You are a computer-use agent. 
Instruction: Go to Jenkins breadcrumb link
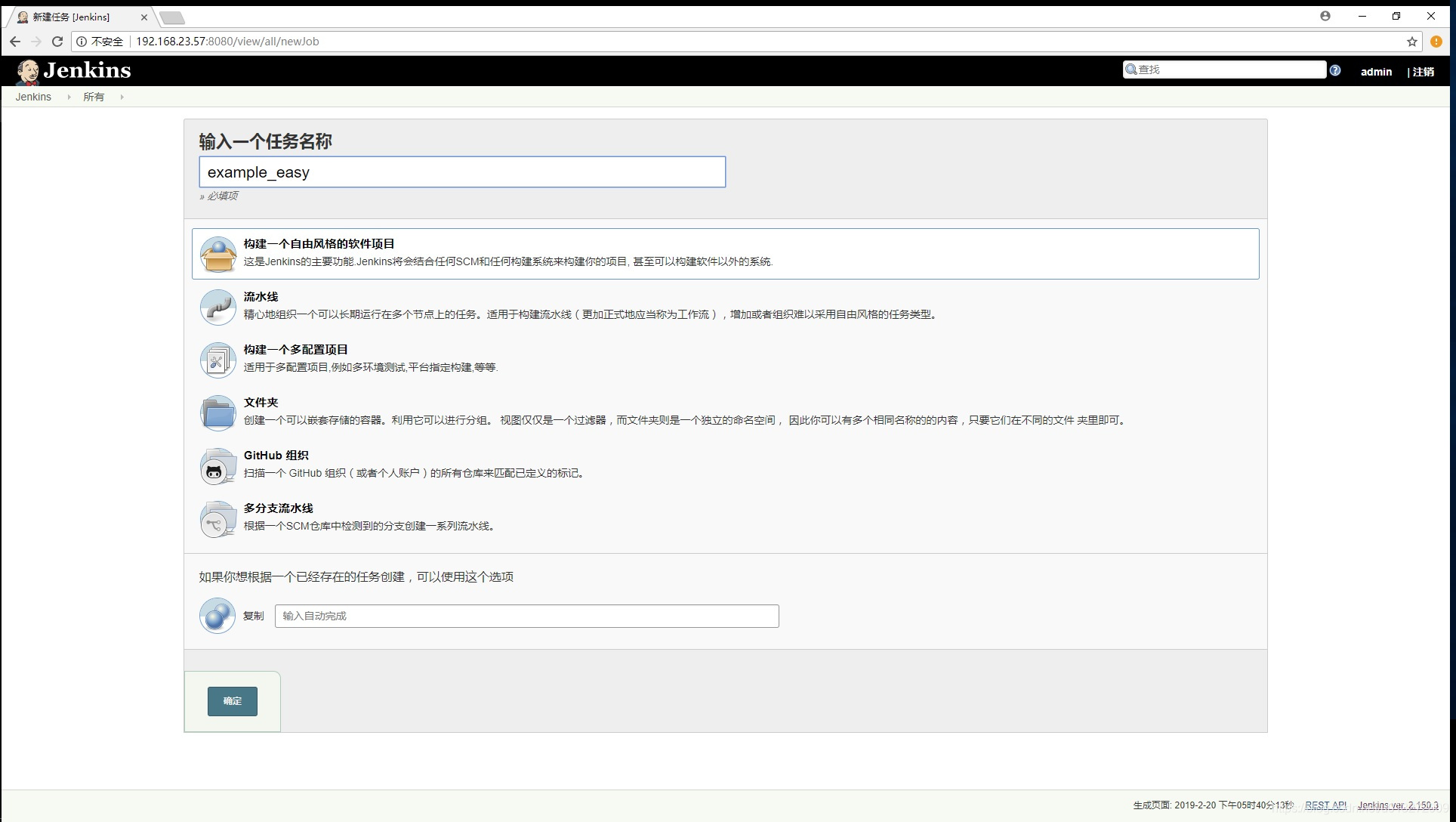[33, 97]
